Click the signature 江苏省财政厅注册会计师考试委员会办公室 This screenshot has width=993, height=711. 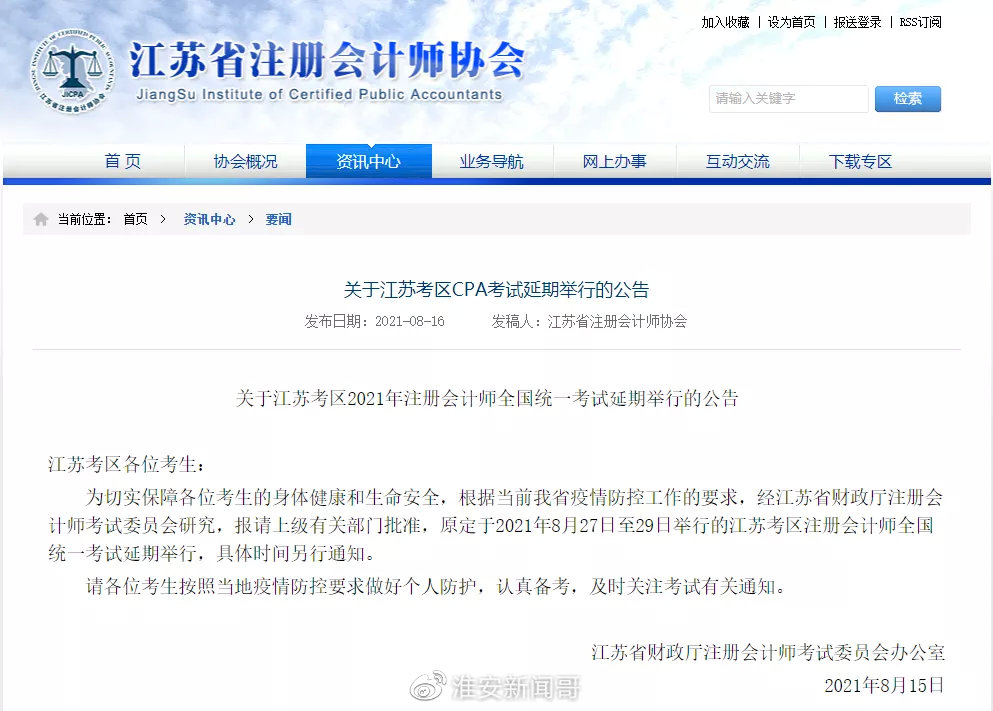point(768,652)
